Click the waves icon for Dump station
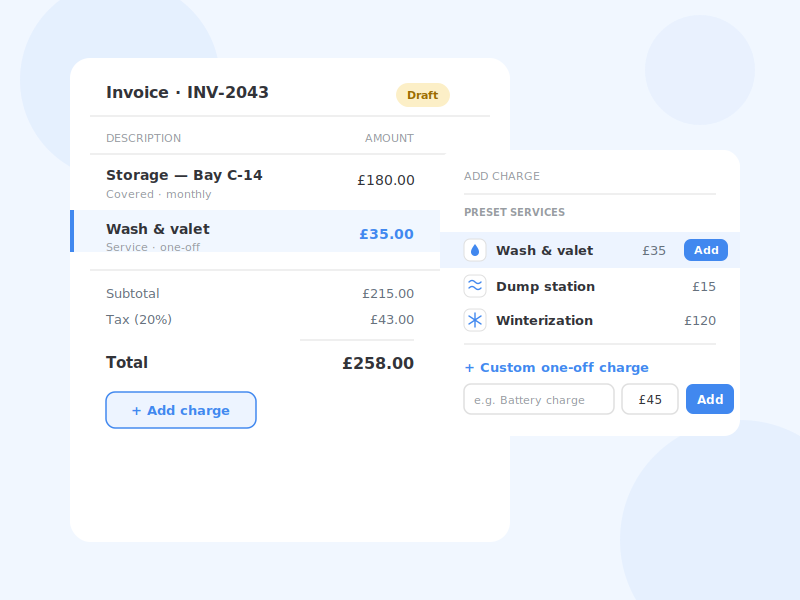Viewport: 800px width, 600px height. [x=474, y=286]
